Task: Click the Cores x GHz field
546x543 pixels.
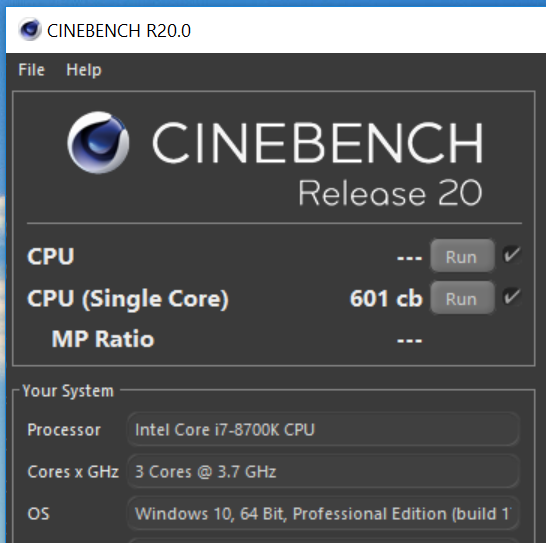Action: click(x=323, y=471)
